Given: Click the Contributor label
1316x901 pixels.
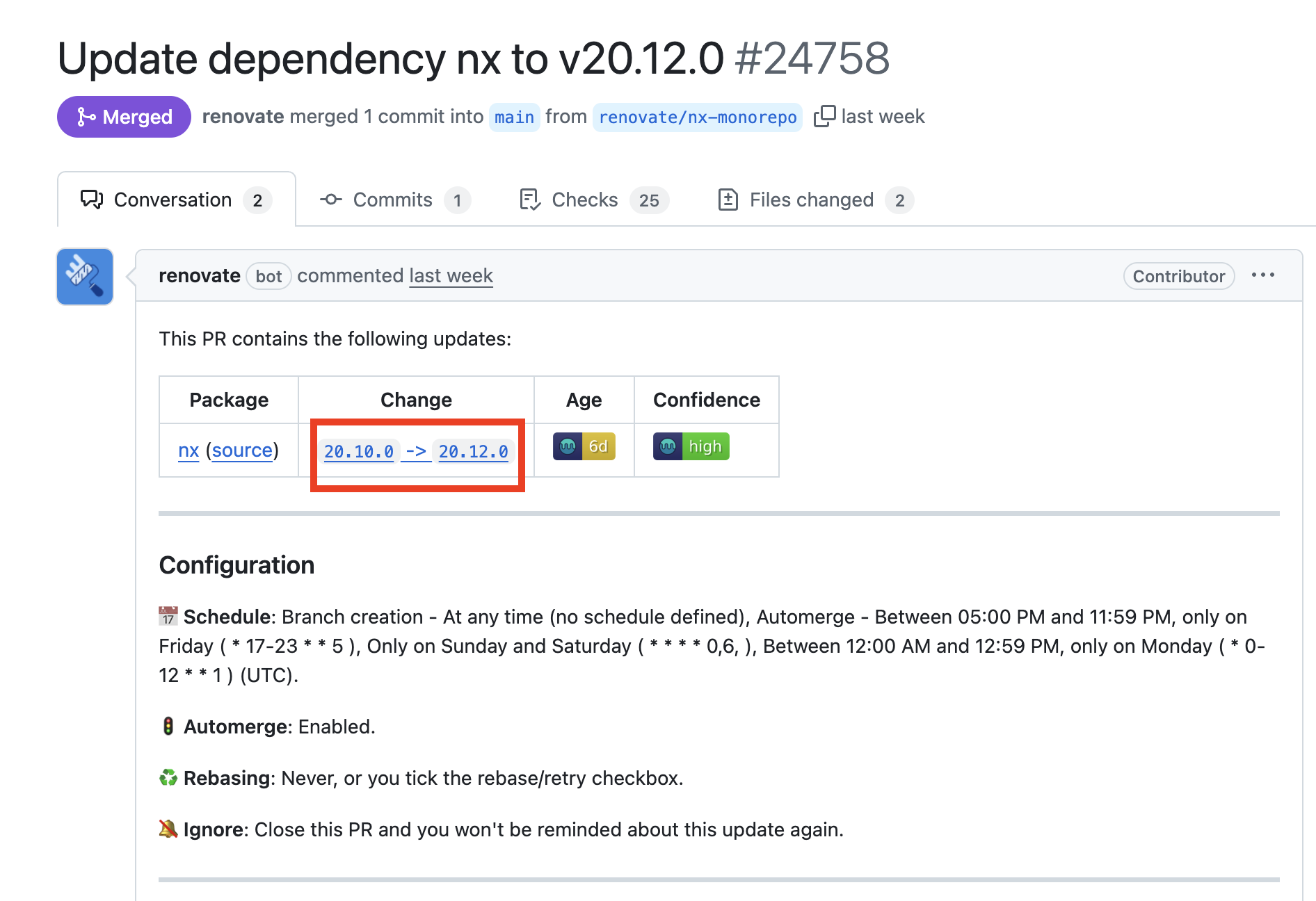Looking at the screenshot, I should pos(1178,275).
